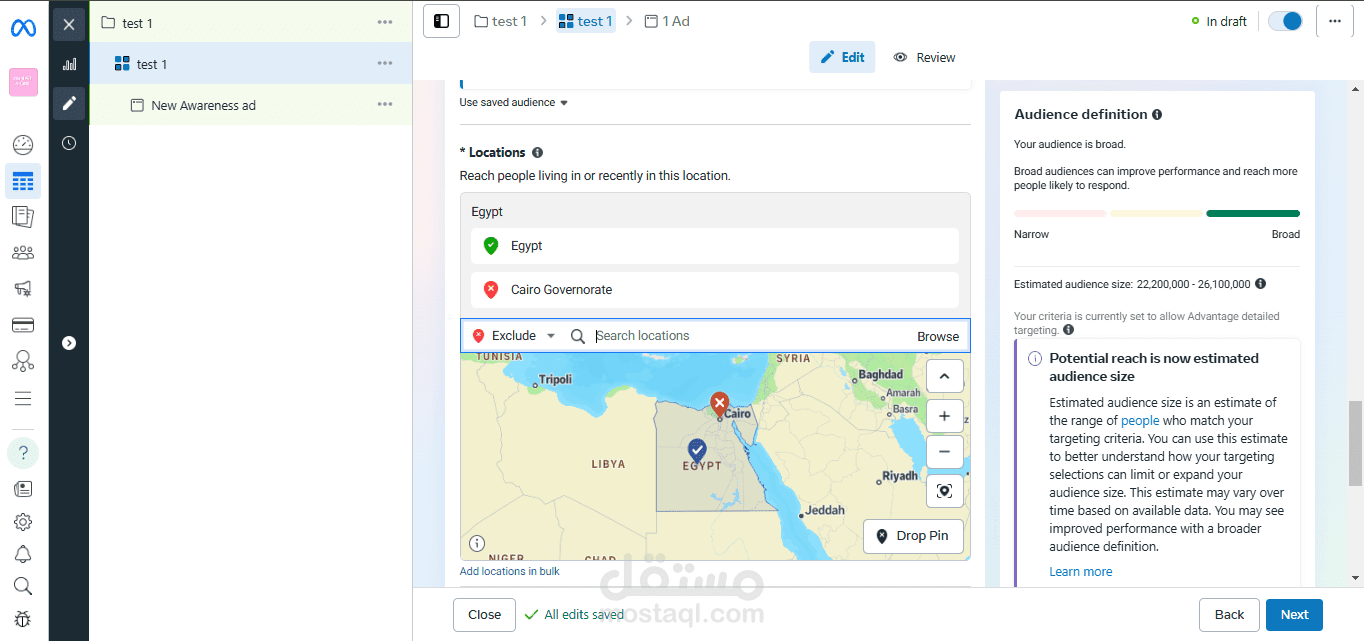Viewport: 1364px width, 641px height.
Task: Open the Help question mark icon
Action: (23, 453)
